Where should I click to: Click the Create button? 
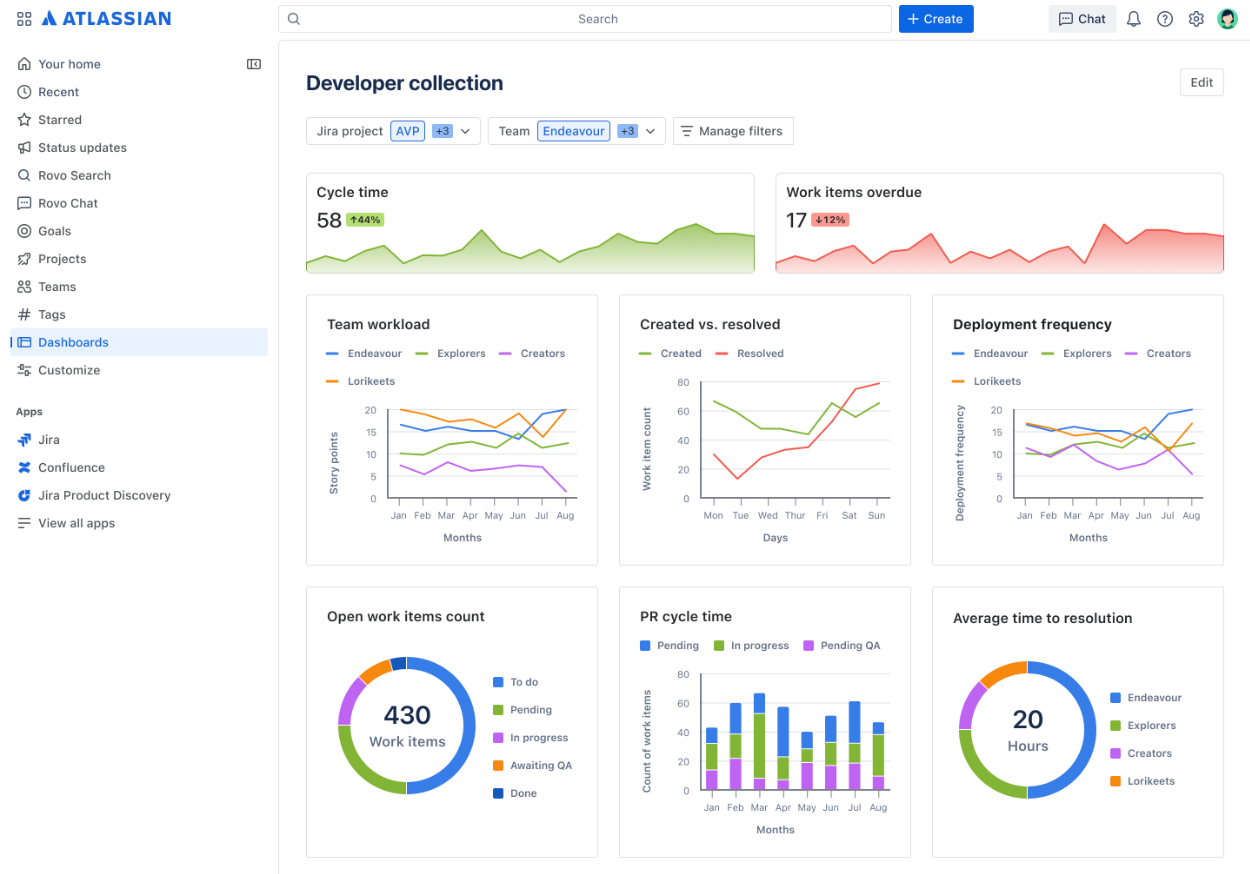click(935, 18)
